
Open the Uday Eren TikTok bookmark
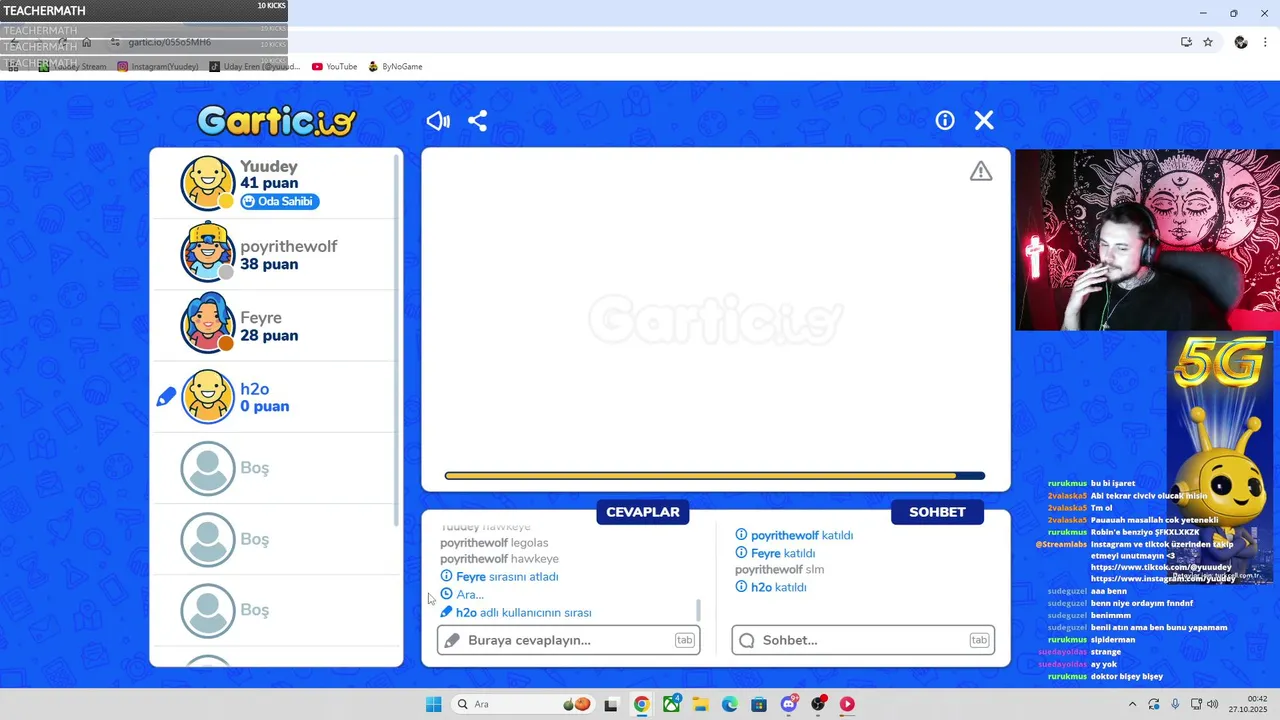tap(254, 67)
